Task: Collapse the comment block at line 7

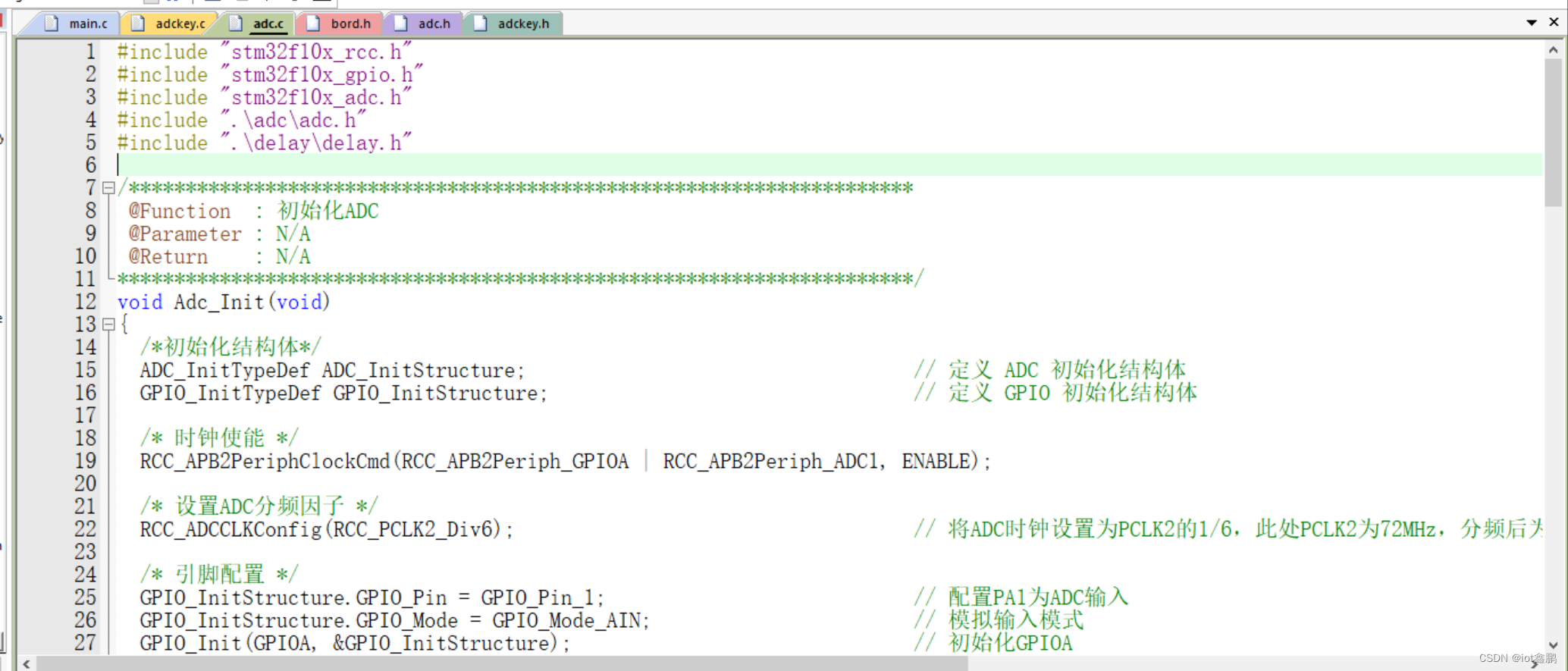Action: click(108, 187)
